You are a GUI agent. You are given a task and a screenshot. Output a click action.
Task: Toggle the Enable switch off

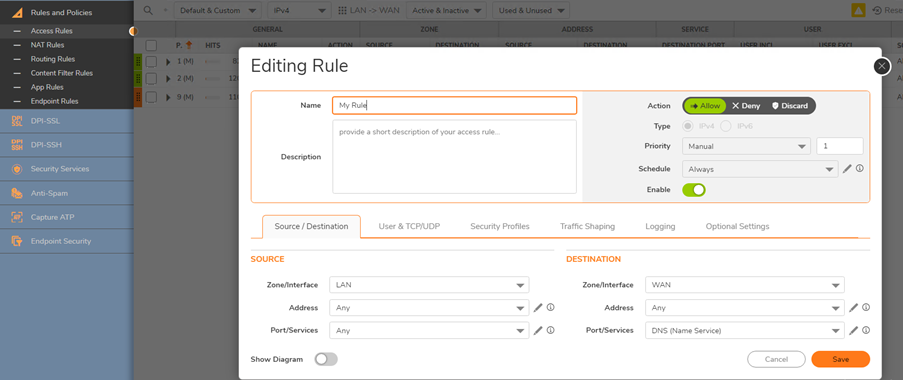[x=694, y=189]
